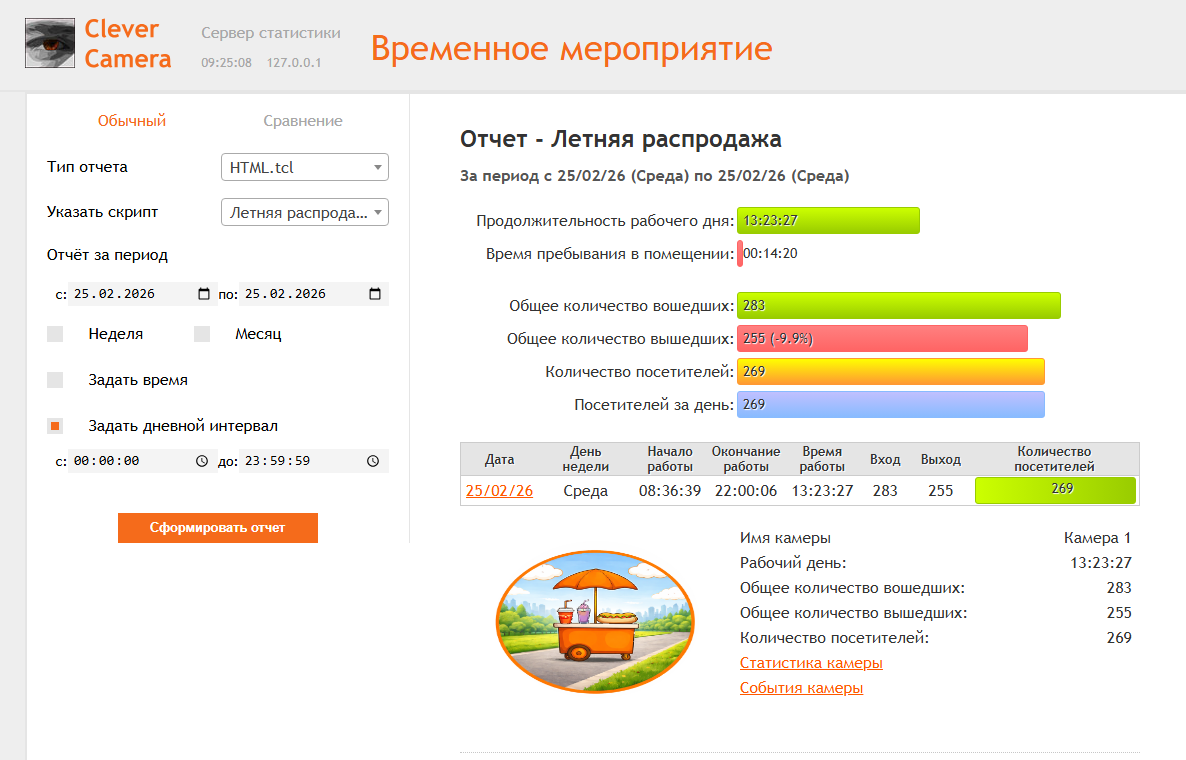This screenshot has height=760, width=1186.
Task: Open clock picker for interval start time
Action: [x=202, y=461]
